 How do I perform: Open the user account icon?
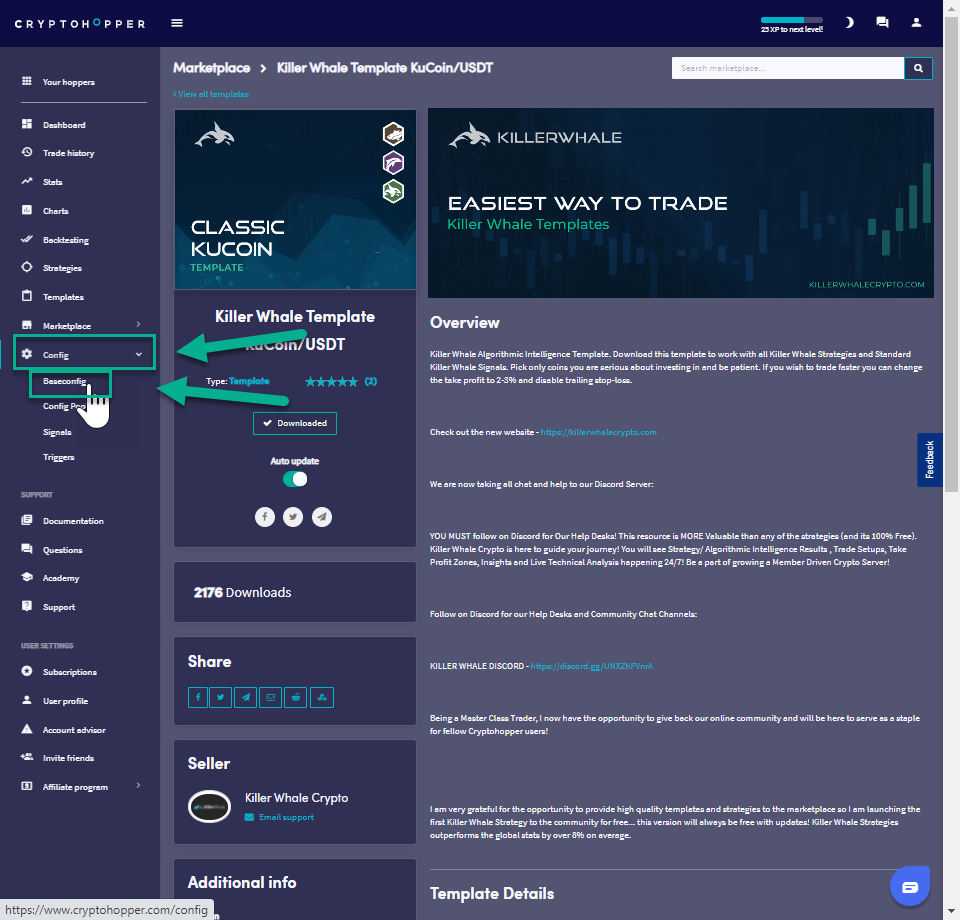click(x=916, y=22)
